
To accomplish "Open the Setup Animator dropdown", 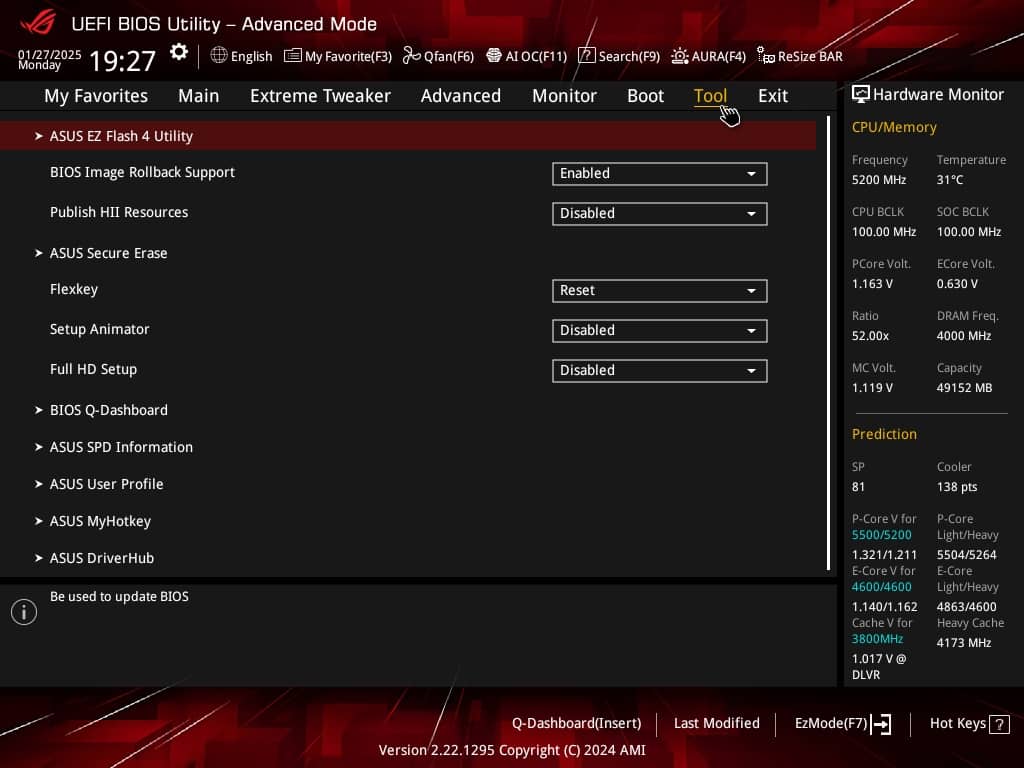I will [x=660, y=330].
